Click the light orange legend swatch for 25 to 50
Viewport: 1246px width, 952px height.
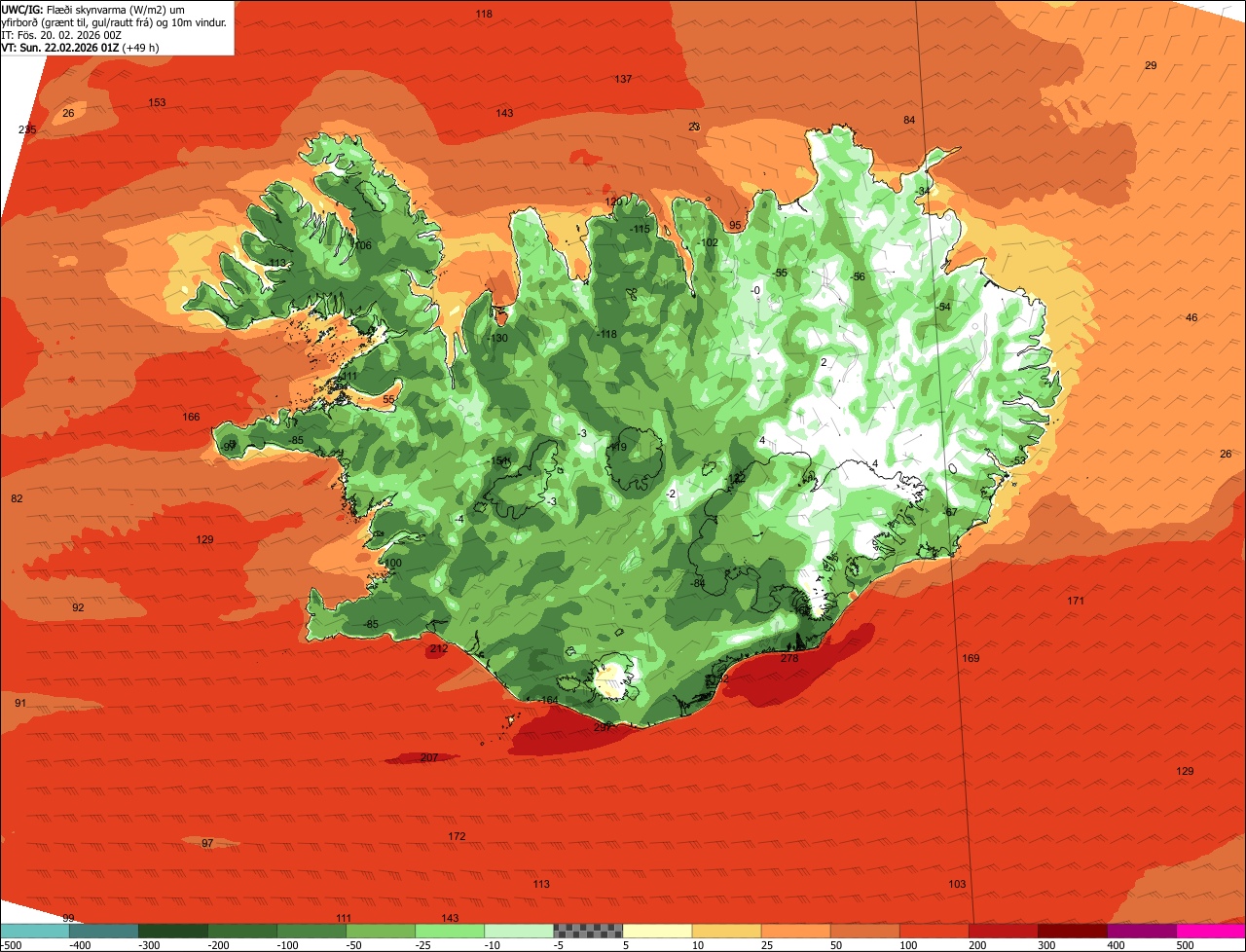pyautogui.click(x=795, y=931)
